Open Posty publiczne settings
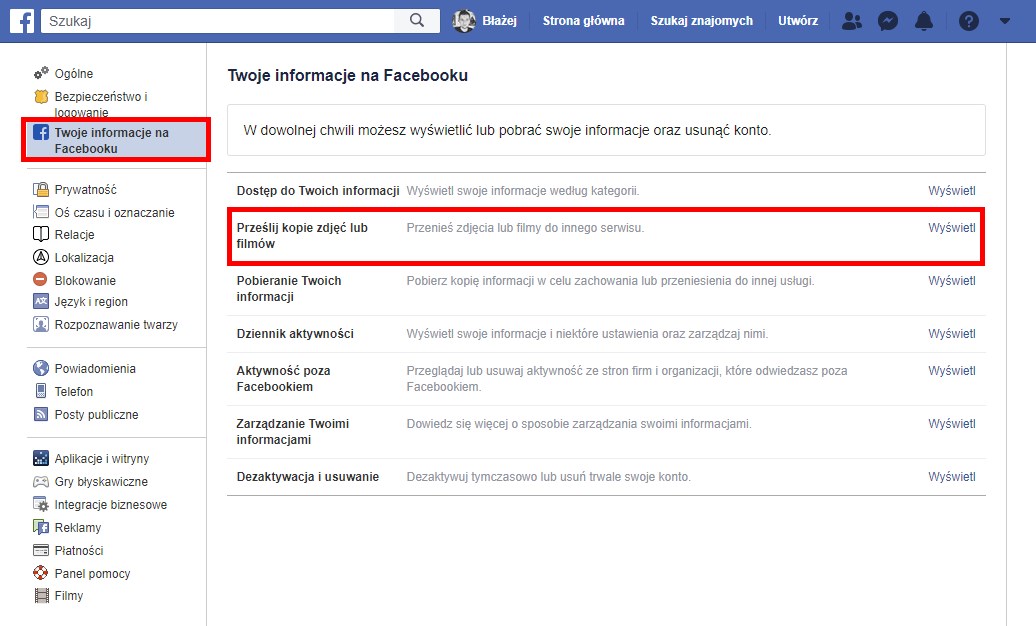The width and height of the screenshot is (1036, 626). 96,414
